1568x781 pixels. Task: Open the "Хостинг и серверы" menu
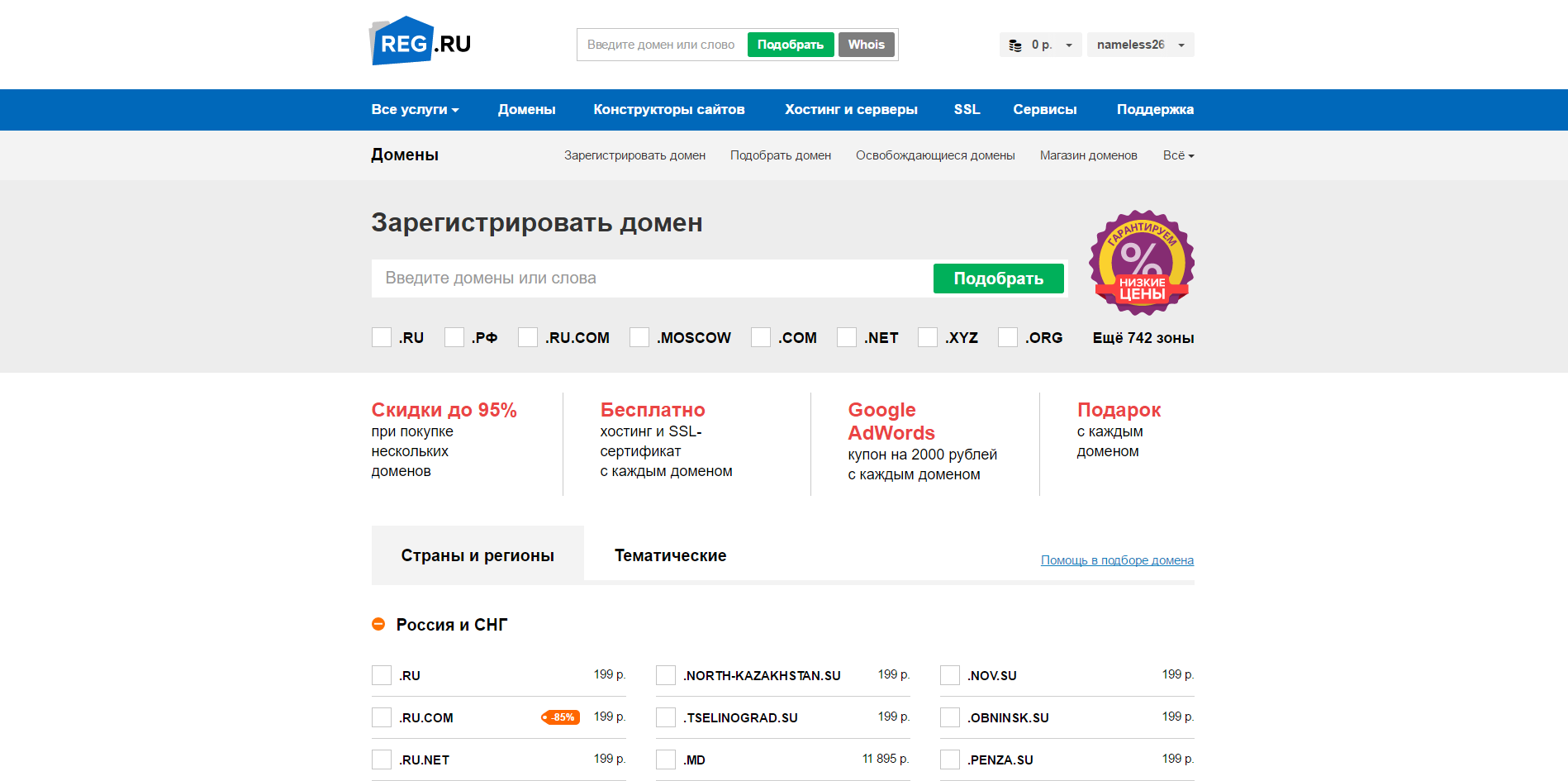tap(851, 109)
